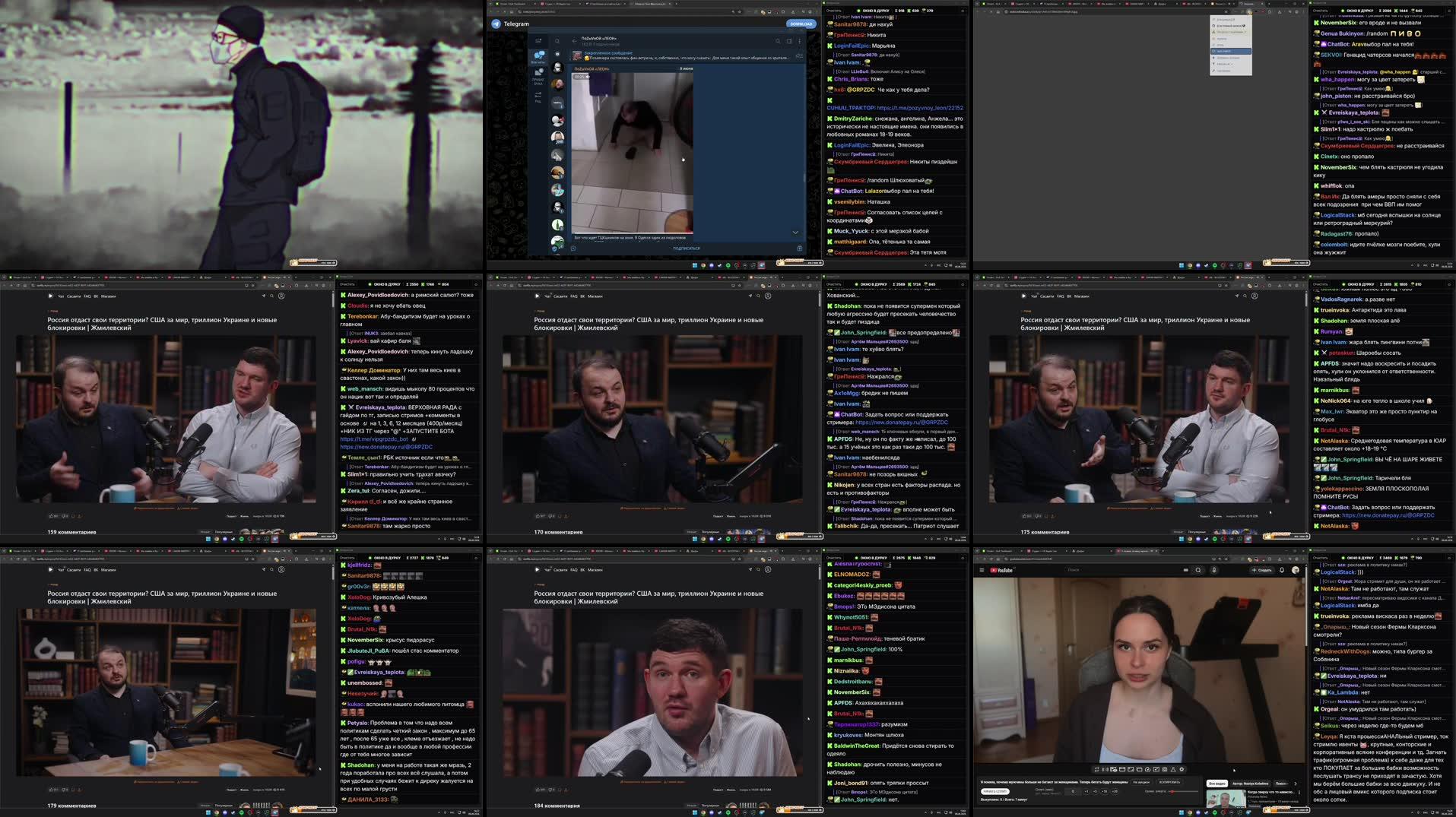This screenshot has width=1456, height=817.
Task: Click the На аукцион button under the YouTube video
Action: tap(1141, 782)
